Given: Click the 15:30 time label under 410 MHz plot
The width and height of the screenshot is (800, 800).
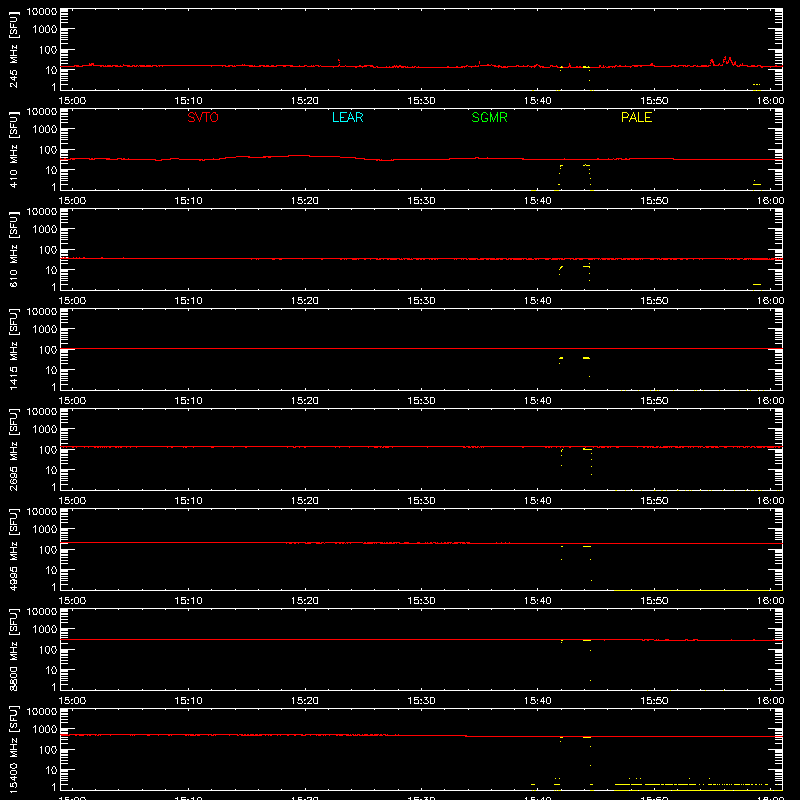Looking at the screenshot, I should 421,201.
